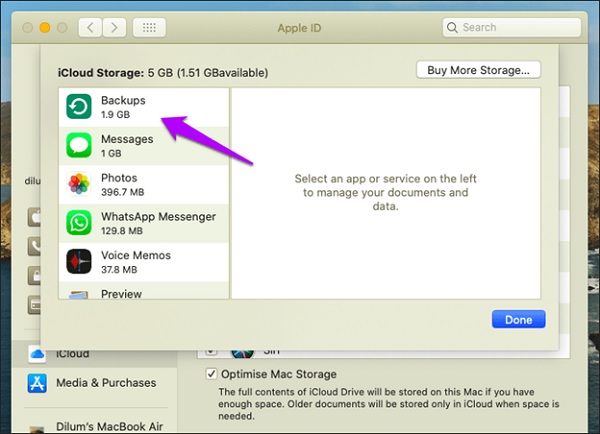Select the Preview list entry
This screenshot has height=434, width=600.
pyautogui.click(x=122, y=294)
